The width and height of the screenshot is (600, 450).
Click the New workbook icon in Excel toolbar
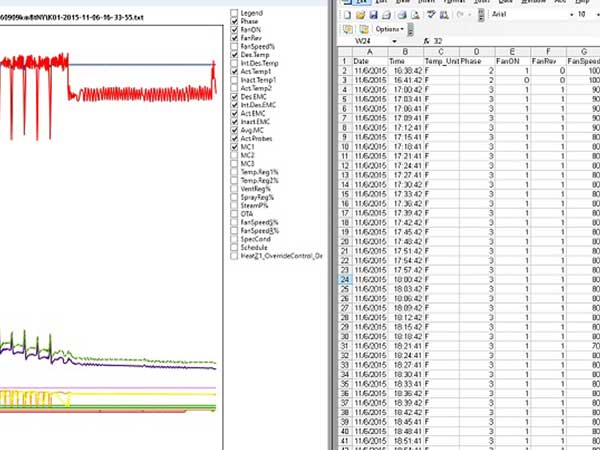point(347,15)
